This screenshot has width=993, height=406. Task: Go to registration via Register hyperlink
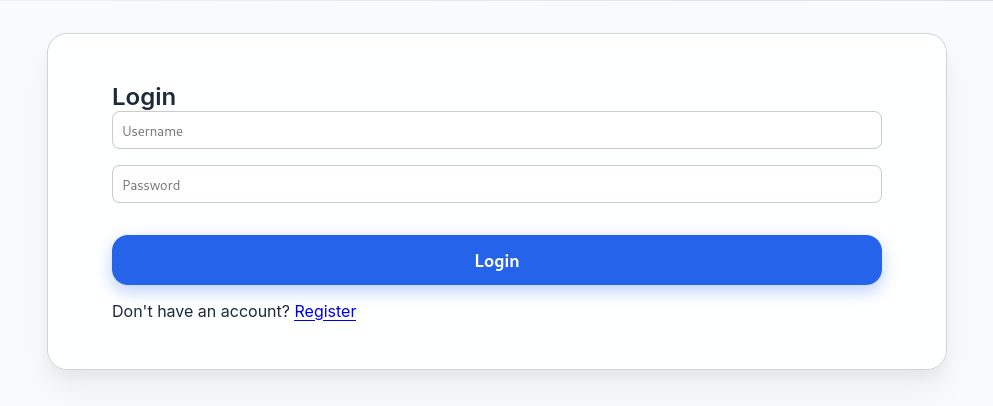tap(325, 311)
